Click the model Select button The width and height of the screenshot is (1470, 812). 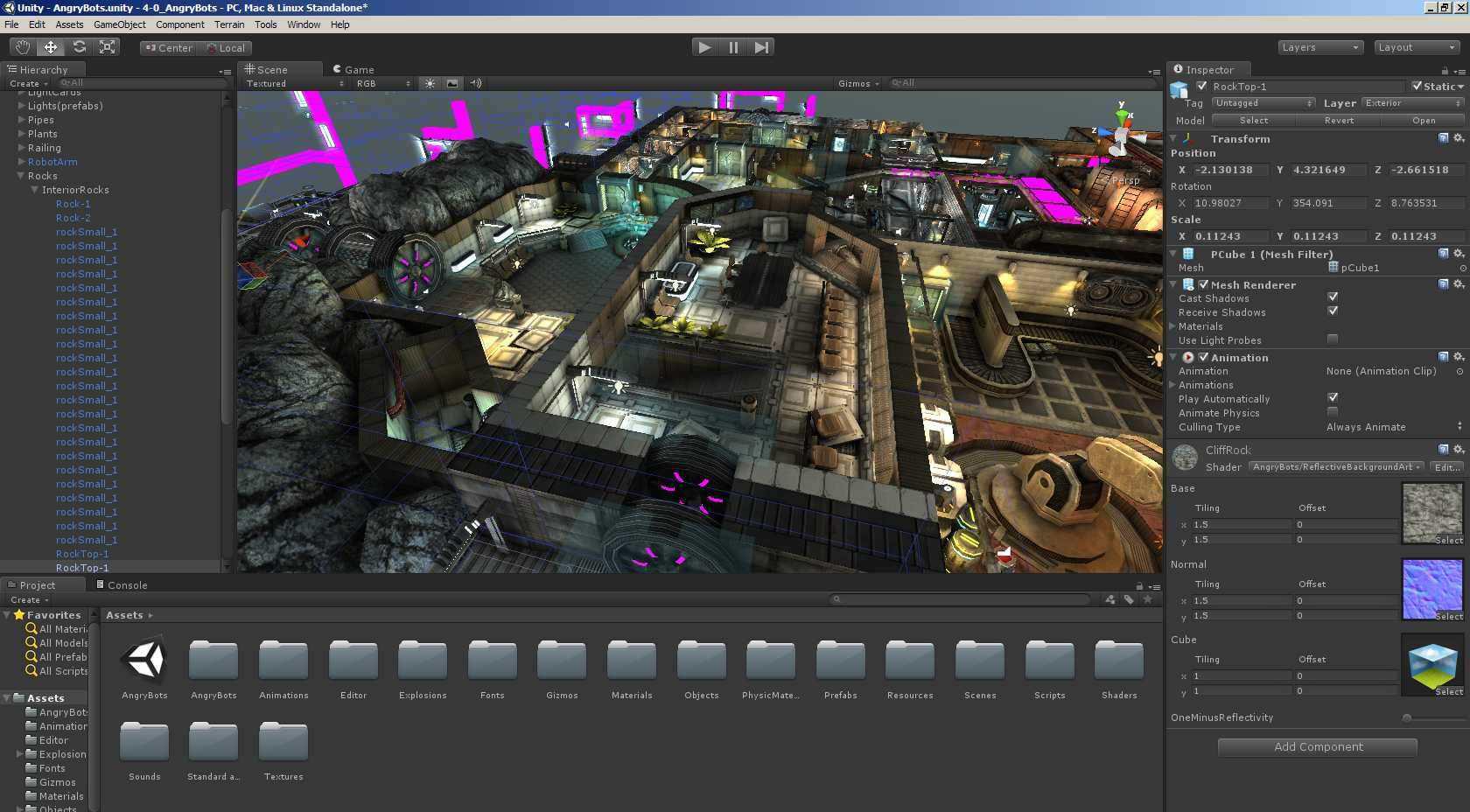tap(1253, 121)
